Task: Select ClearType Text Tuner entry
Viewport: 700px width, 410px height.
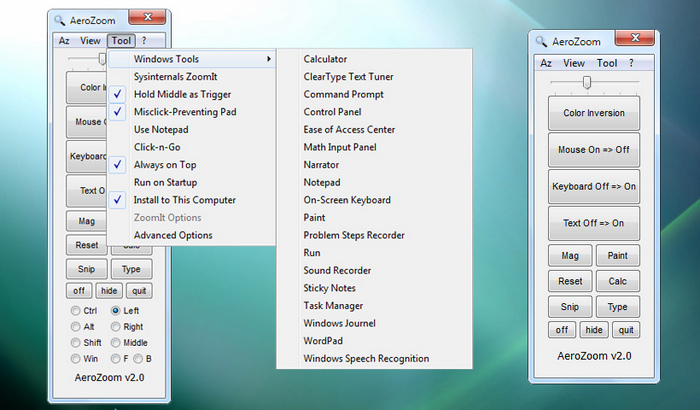Action: click(x=348, y=77)
